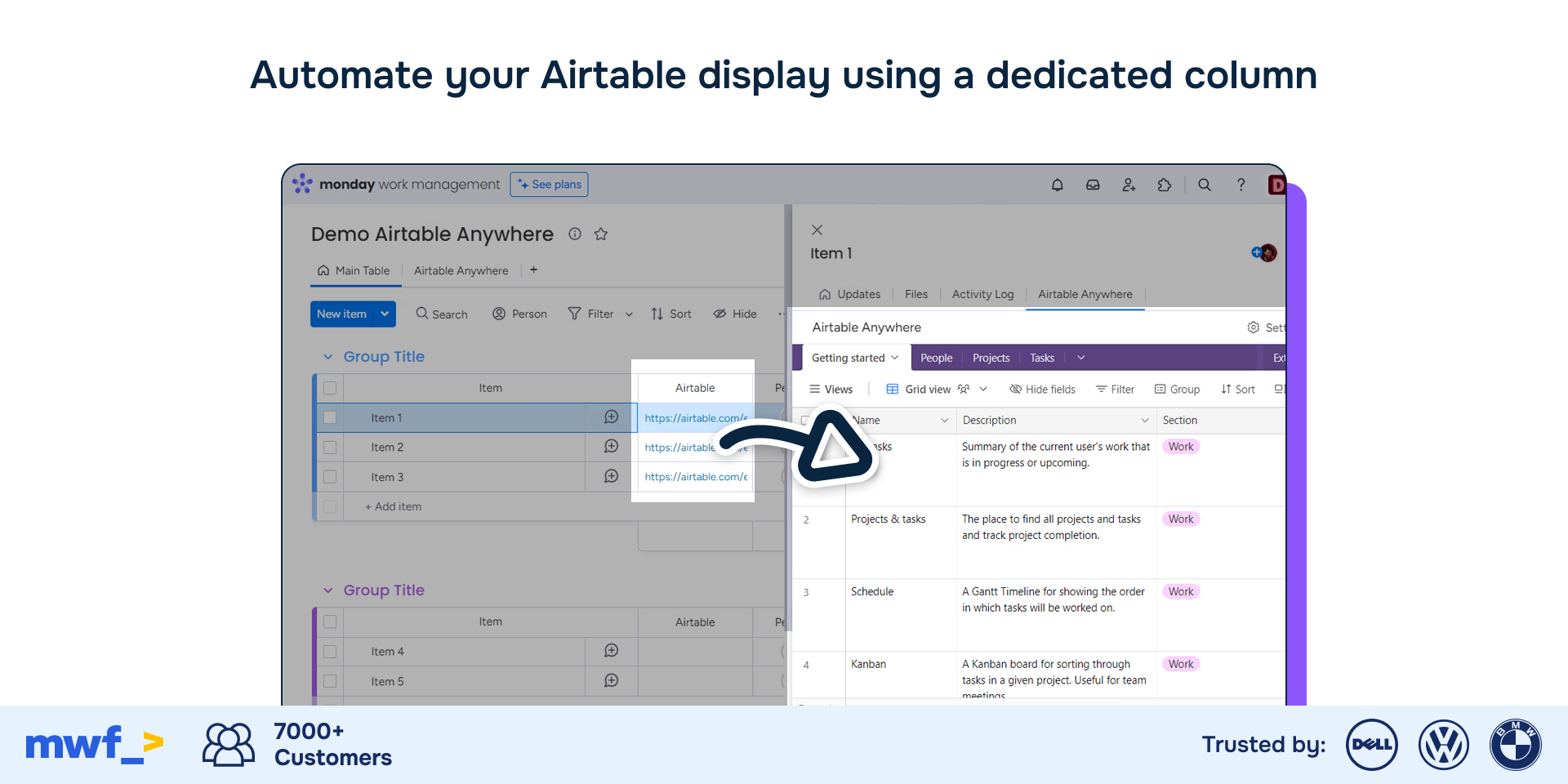Open Airtable Anywhere settings gear
The height and width of the screenshot is (784, 1568).
tap(1254, 327)
